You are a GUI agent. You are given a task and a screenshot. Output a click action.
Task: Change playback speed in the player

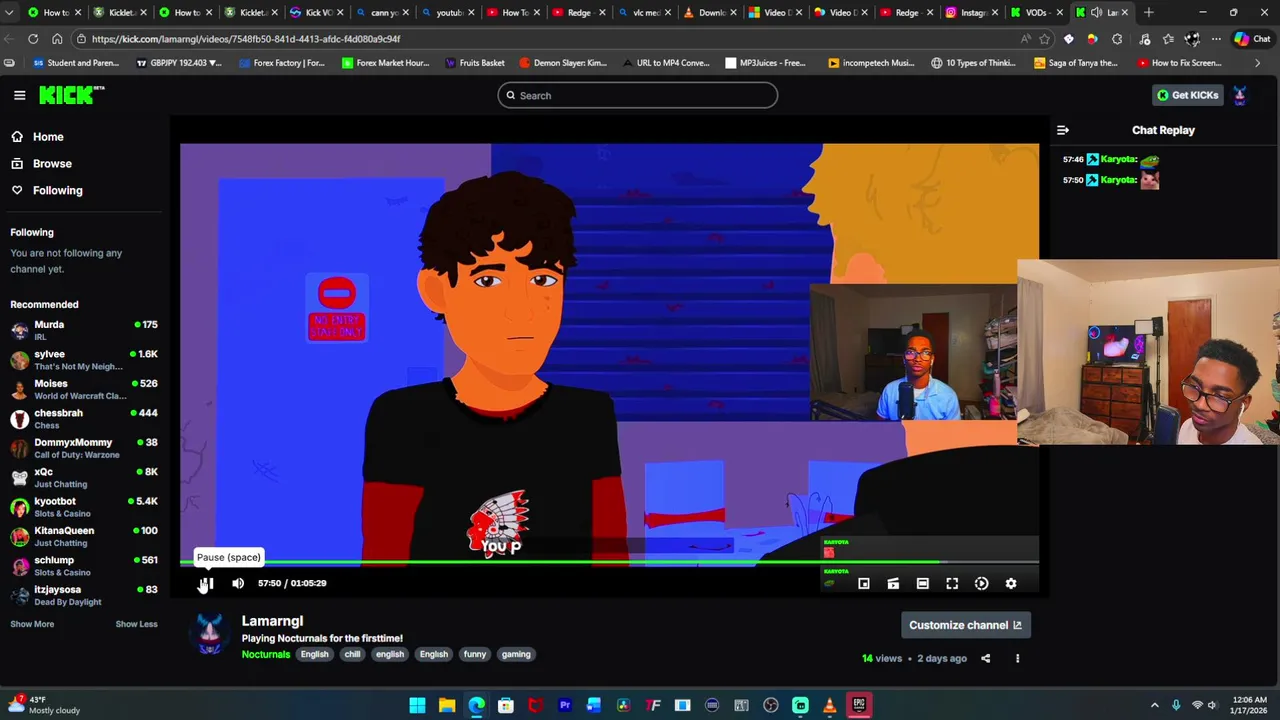point(981,583)
